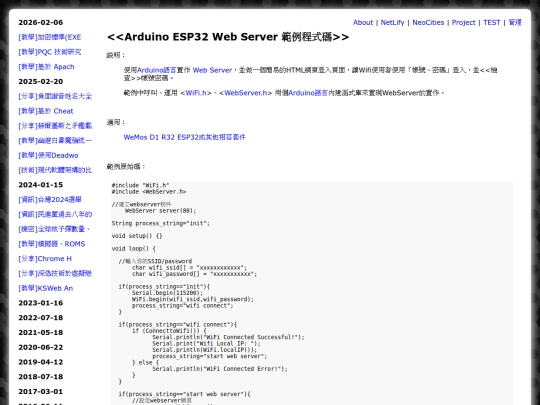Expand the 2017-03-01 date group
Image resolution: width=540 pixels, height=405 pixels.
pos(41,392)
